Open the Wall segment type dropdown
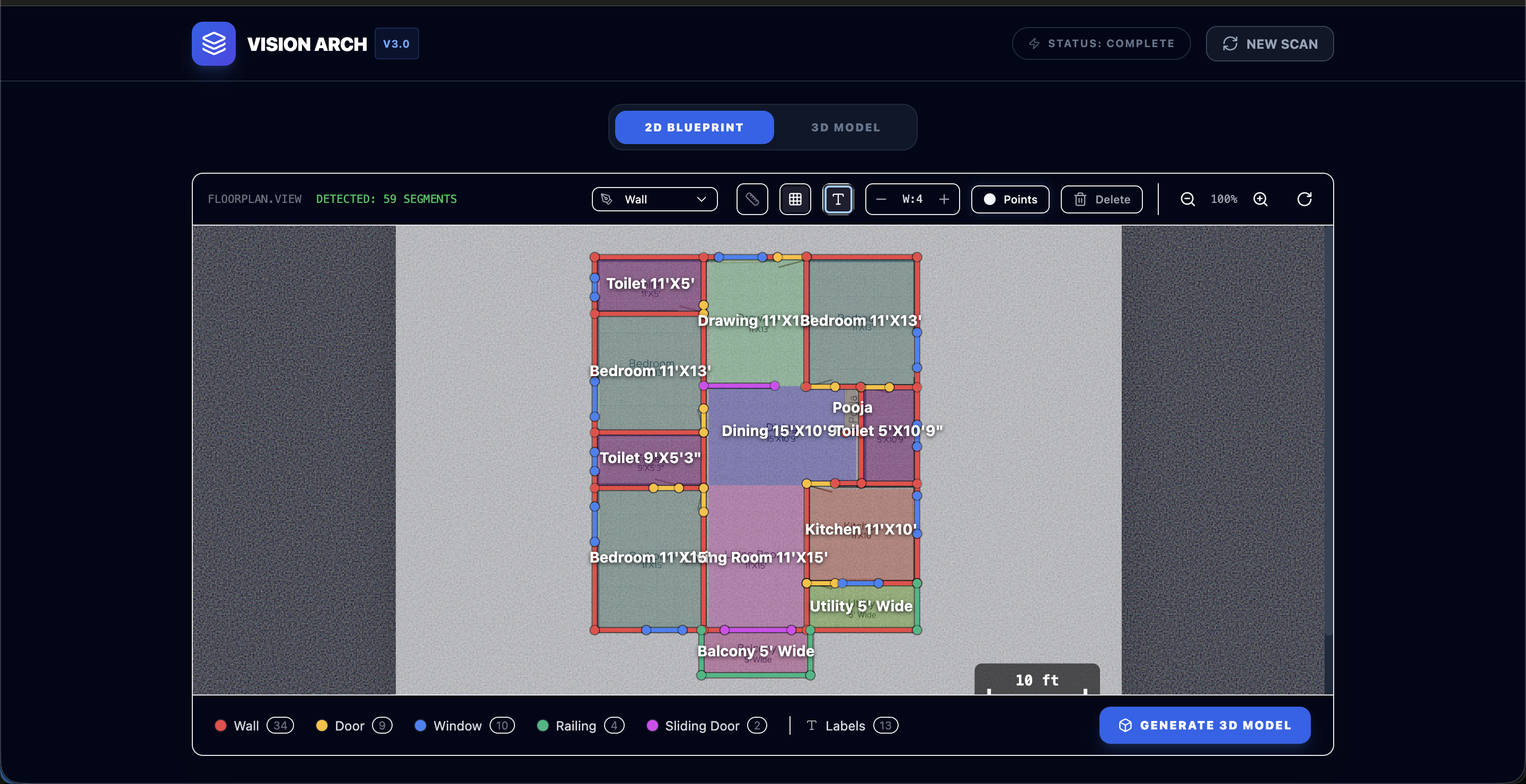This screenshot has width=1526, height=784. click(654, 199)
